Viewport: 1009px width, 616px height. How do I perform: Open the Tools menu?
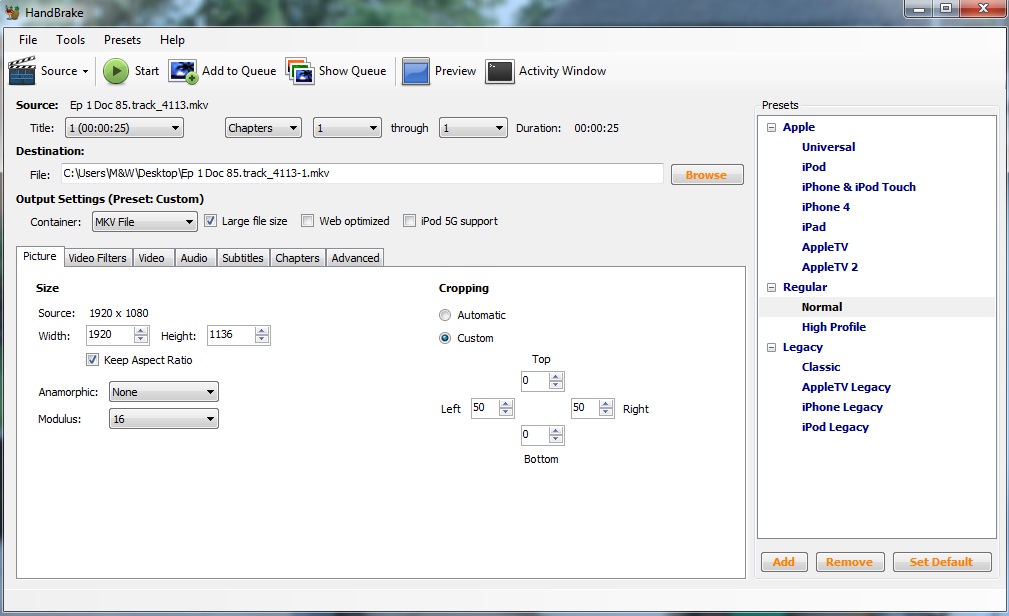tap(70, 40)
